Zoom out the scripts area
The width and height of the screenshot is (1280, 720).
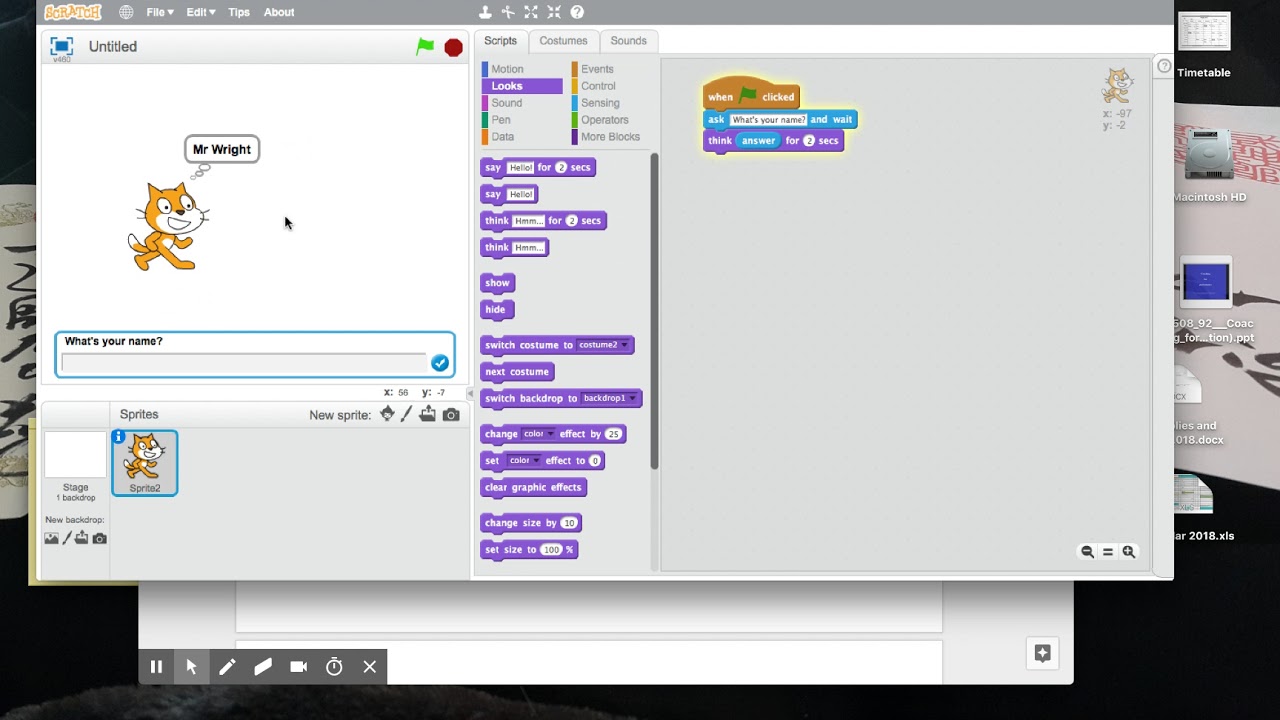point(1087,552)
